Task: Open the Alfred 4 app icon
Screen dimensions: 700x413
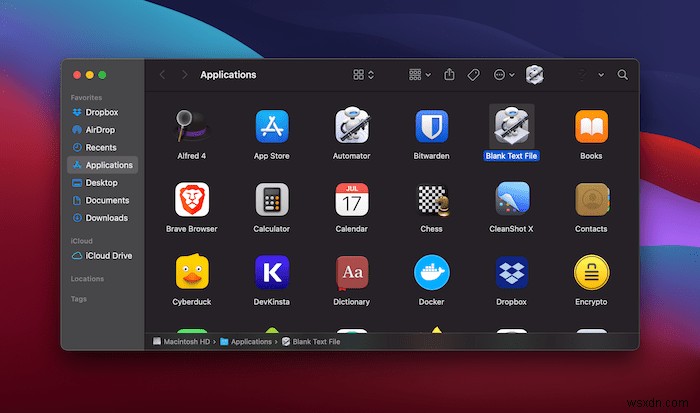Action: click(191, 127)
